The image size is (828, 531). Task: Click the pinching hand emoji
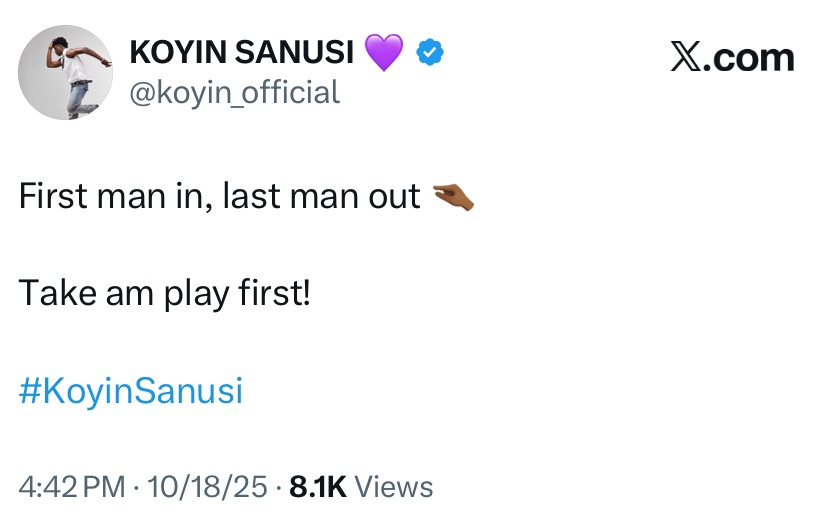tap(452, 198)
